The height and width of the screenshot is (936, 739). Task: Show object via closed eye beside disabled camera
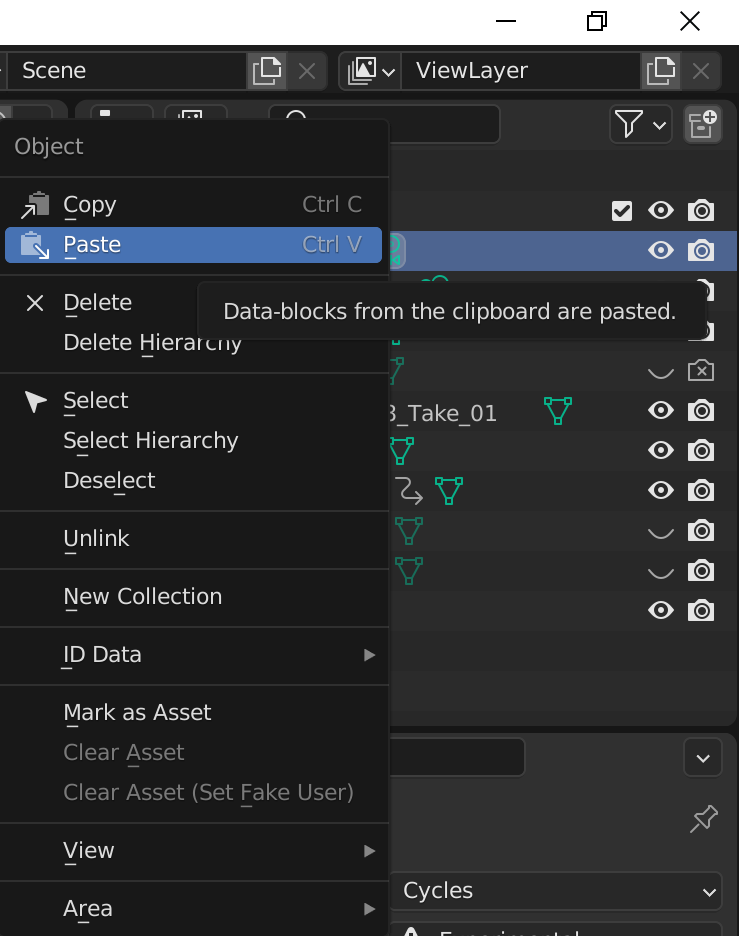point(661,373)
